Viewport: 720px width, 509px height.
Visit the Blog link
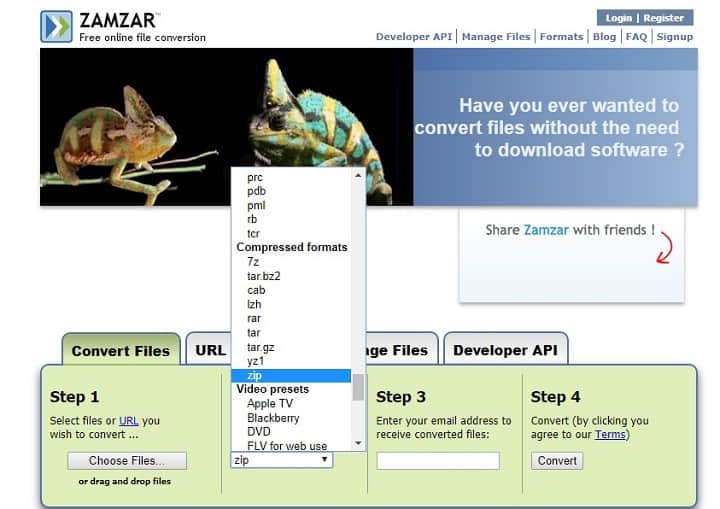[604, 37]
